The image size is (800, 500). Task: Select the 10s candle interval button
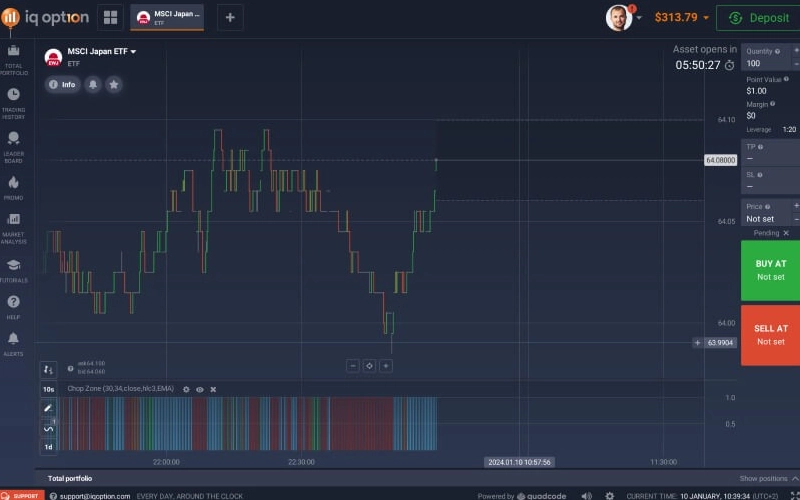click(x=48, y=389)
